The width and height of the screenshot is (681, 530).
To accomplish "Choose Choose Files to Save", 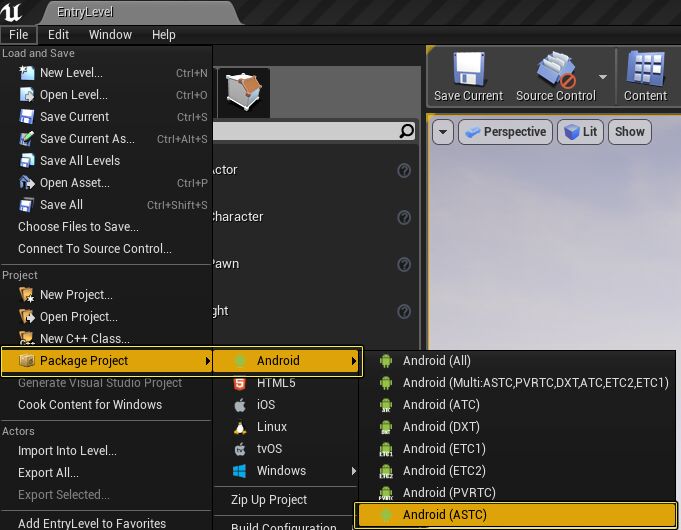I will point(106,226).
